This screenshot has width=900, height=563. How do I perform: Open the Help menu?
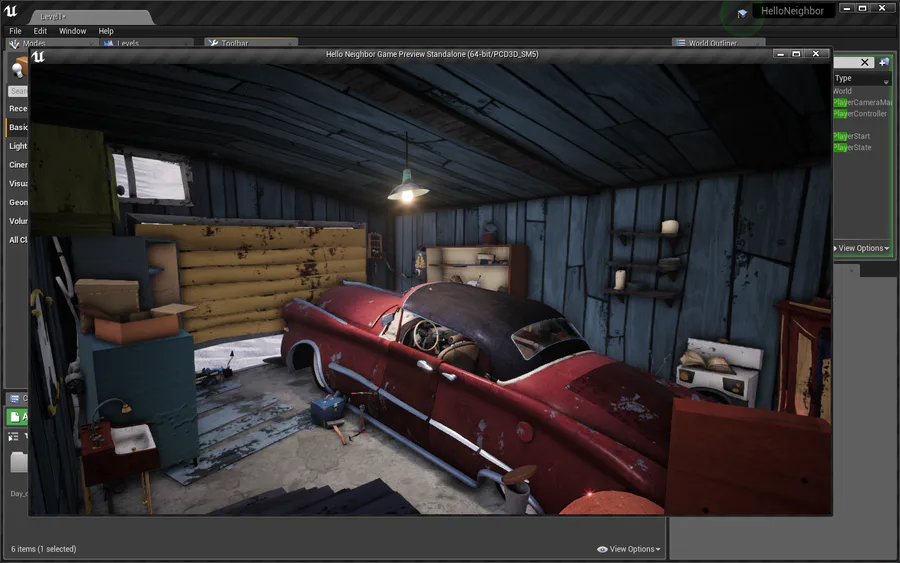[x=106, y=31]
